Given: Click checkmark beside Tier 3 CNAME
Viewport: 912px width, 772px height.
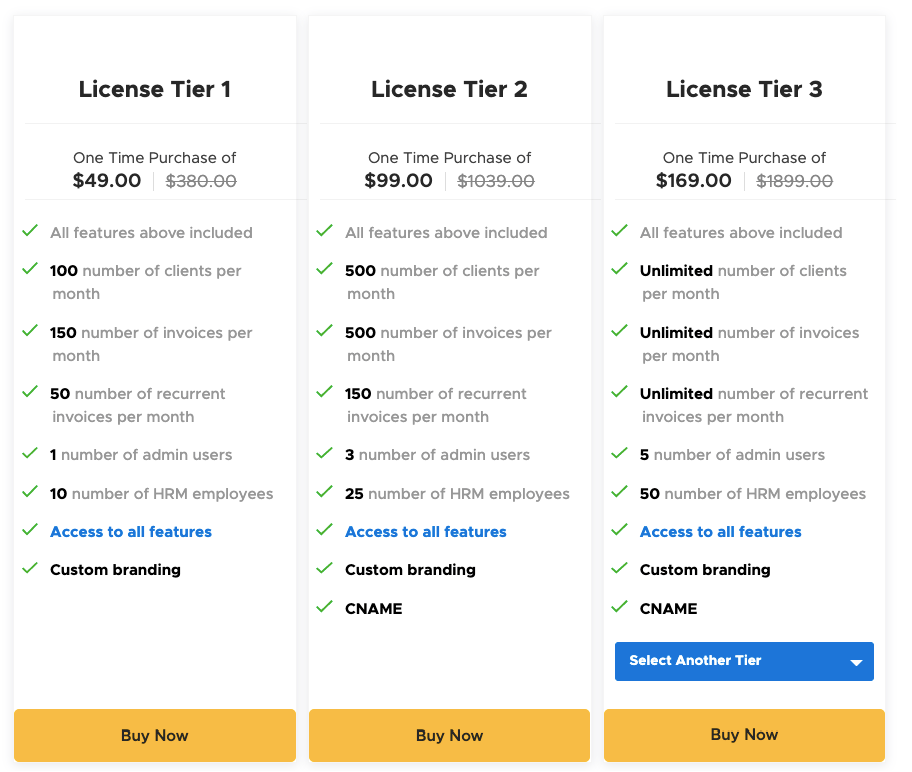Looking at the screenshot, I should tap(619, 607).
